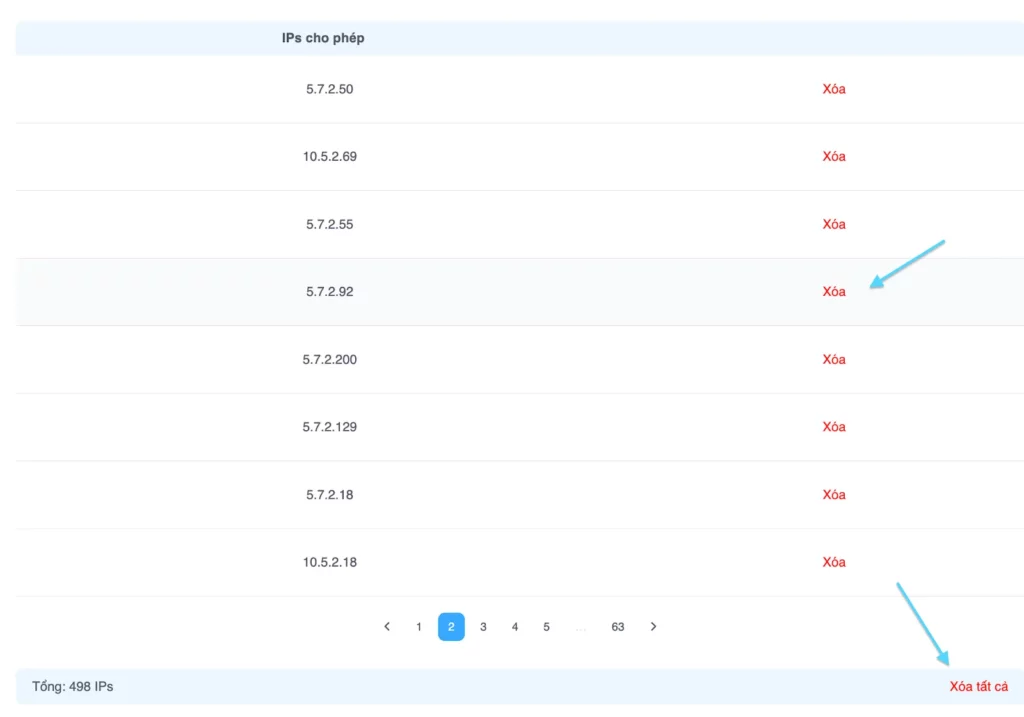Delete IP 5.7.2.18
Viewport: 1024px width, 717px height.
[834, 495]
